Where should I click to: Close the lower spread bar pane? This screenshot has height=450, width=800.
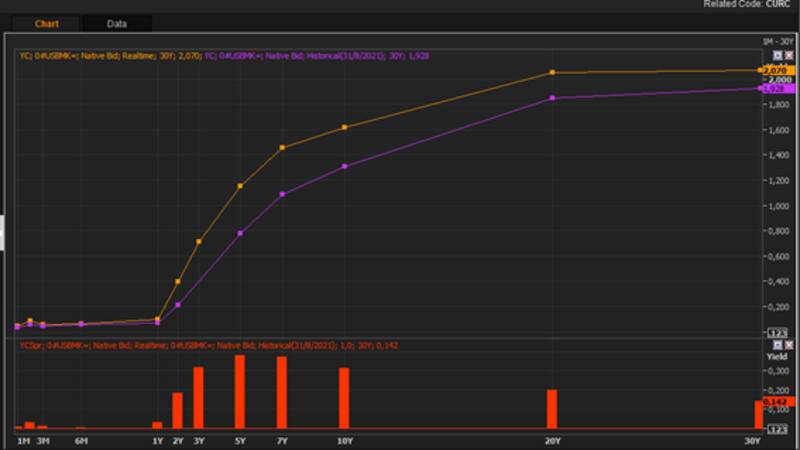tap(789, 345)
